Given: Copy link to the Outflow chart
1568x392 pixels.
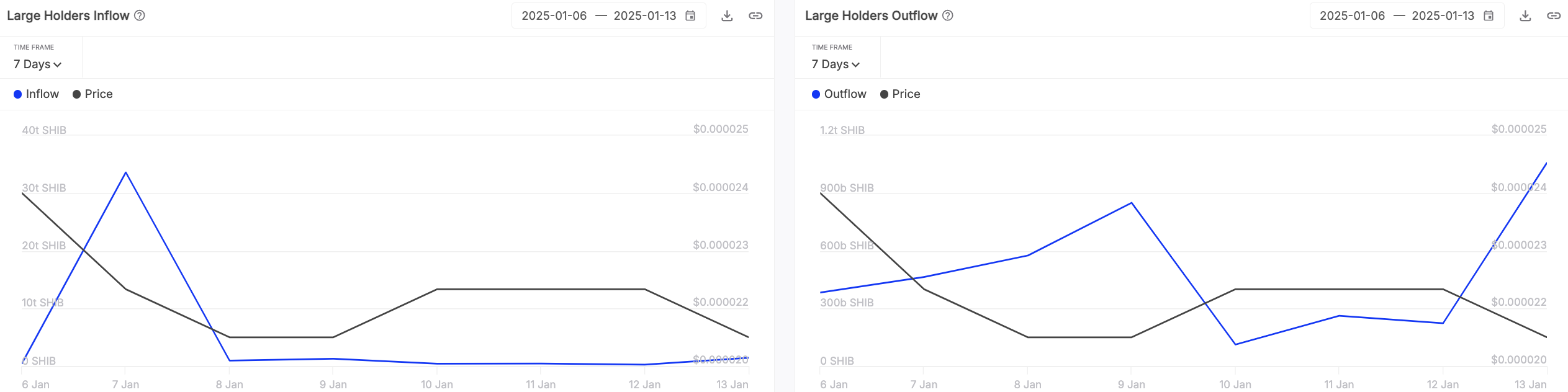Looking at the screenshot, I should [x=1554, y=16].
